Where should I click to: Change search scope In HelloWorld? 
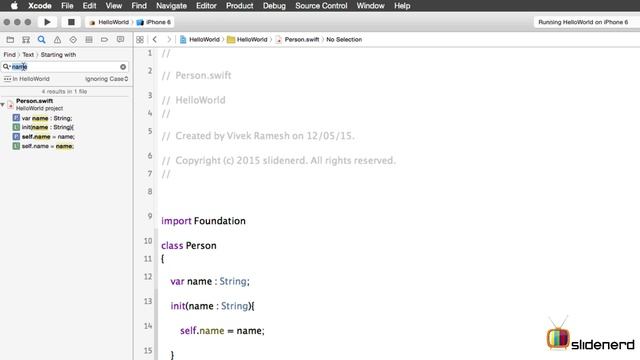point(27,79)
